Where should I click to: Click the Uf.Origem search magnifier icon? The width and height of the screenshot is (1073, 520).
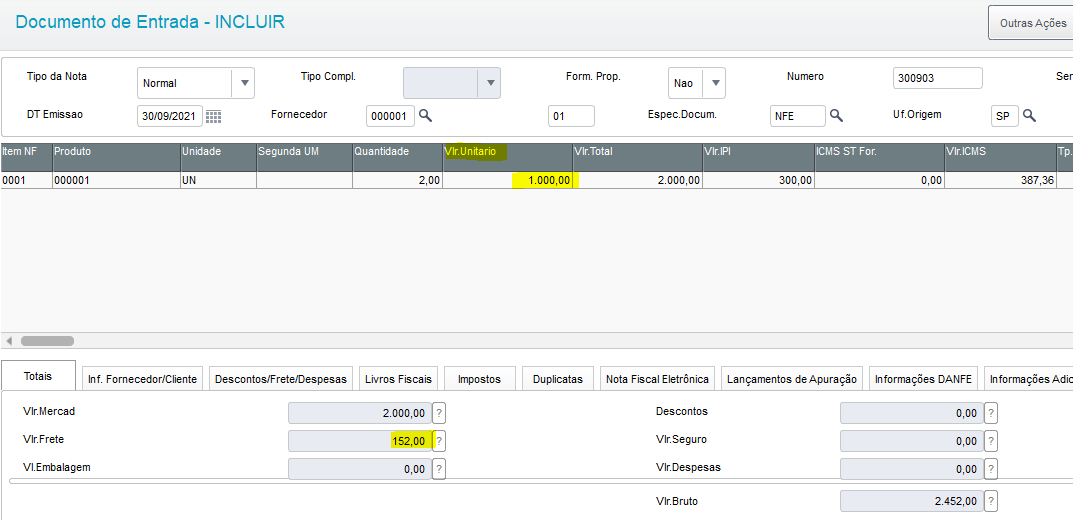tap(1029, 116)
